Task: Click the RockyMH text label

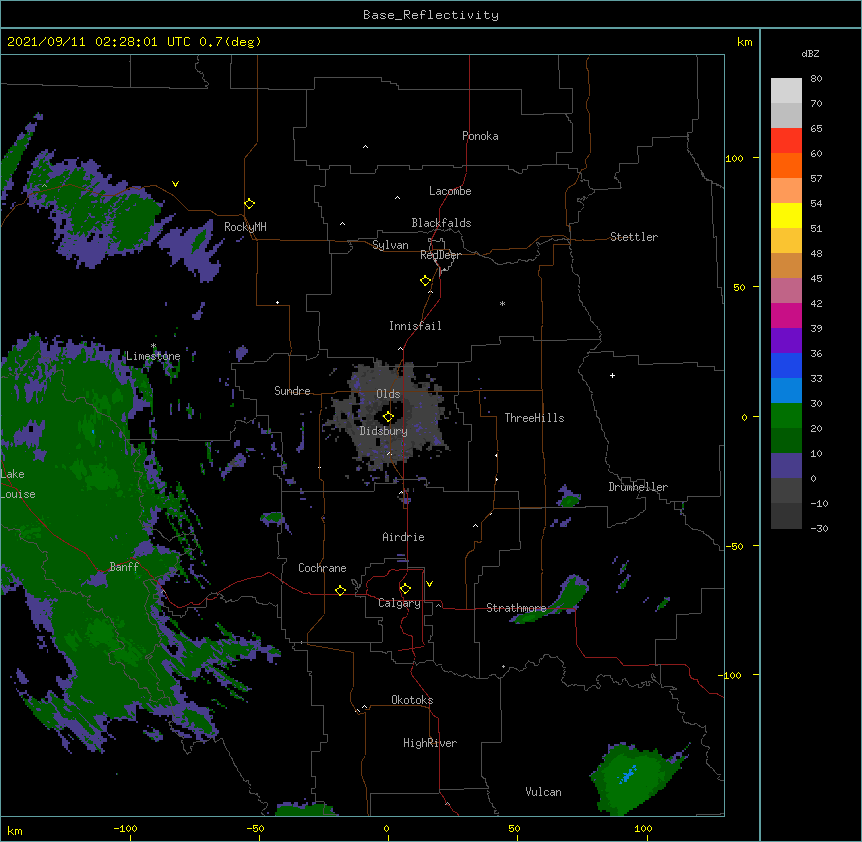Action: tap(245, 227)
